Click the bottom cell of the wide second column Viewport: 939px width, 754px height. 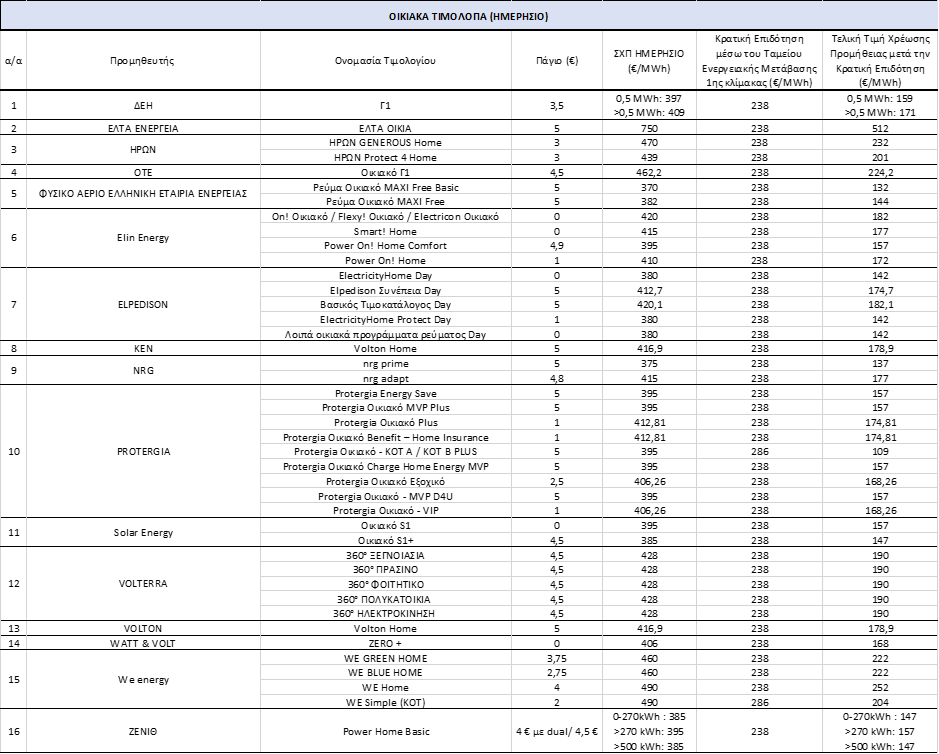coord(143,731)
